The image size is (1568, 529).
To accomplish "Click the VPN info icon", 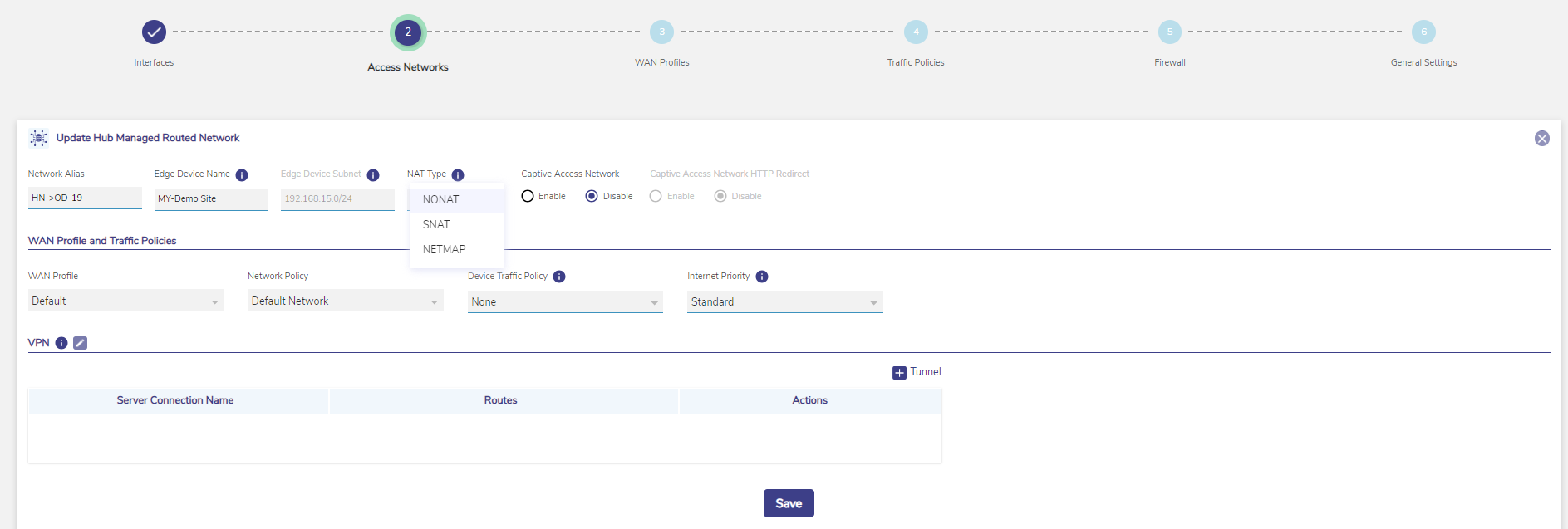I will pos(61,343).
